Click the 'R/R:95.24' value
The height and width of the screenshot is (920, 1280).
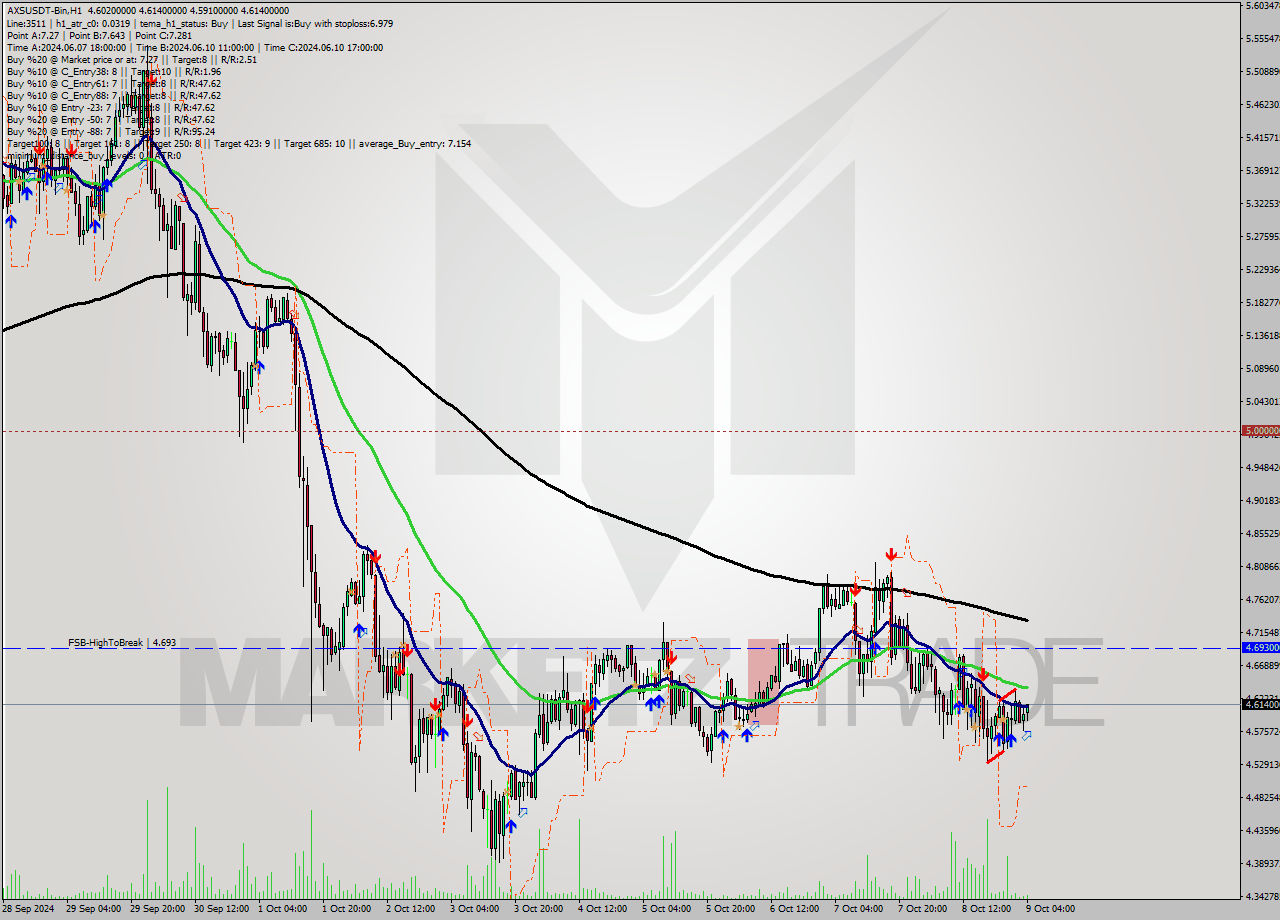point(194,131)
